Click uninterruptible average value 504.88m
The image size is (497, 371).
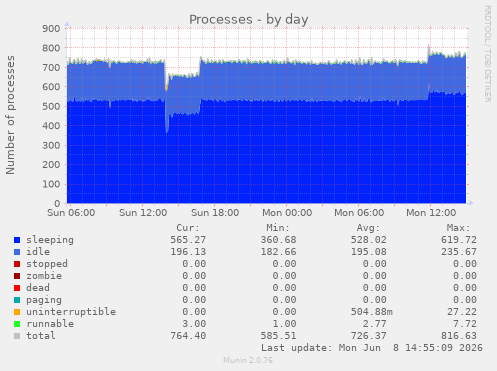point(372,312)
